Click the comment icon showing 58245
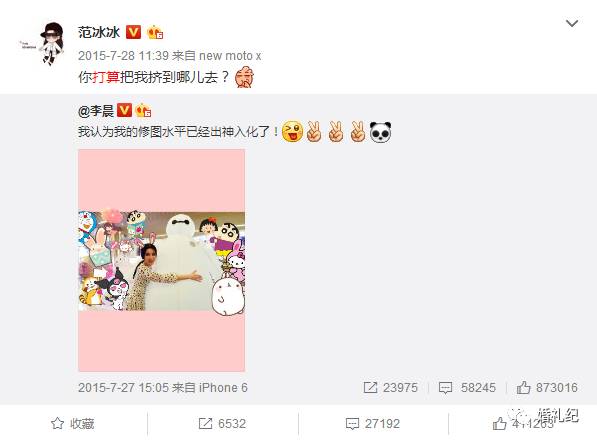597x441 pixels. [x=445, y=388]
